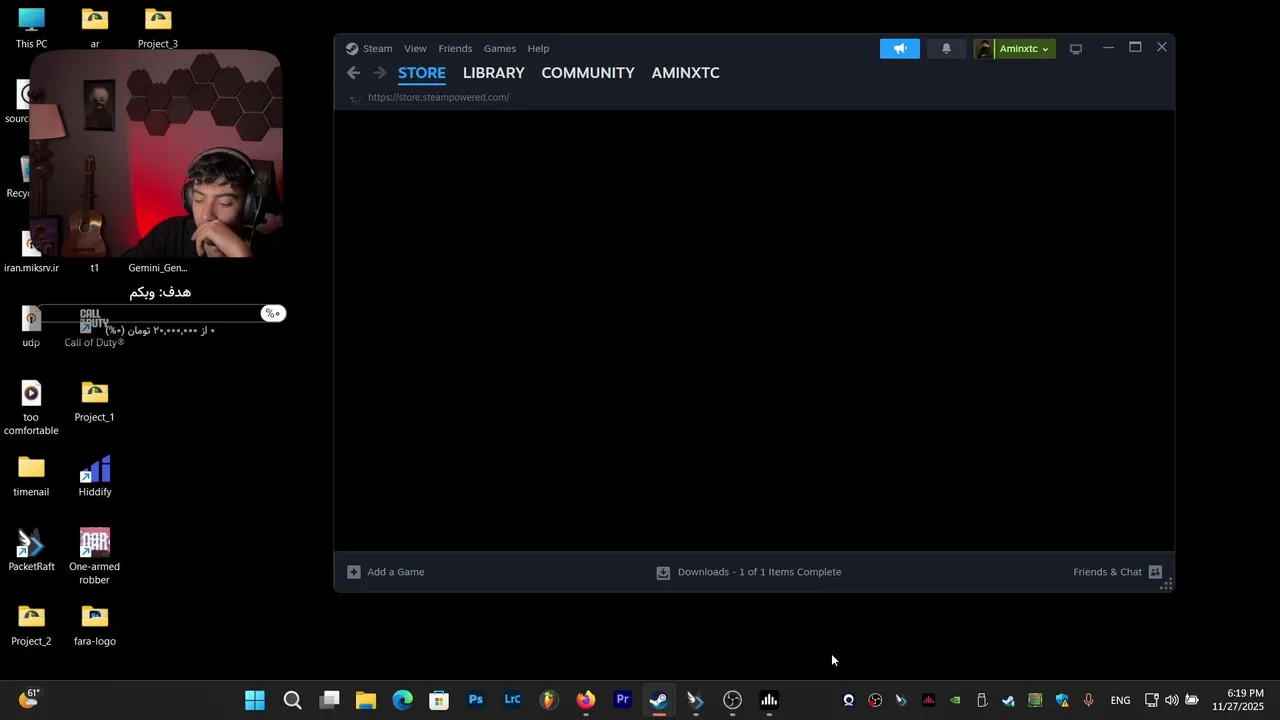Switch to the LIBRARY tab

click(x=494, y=73)
